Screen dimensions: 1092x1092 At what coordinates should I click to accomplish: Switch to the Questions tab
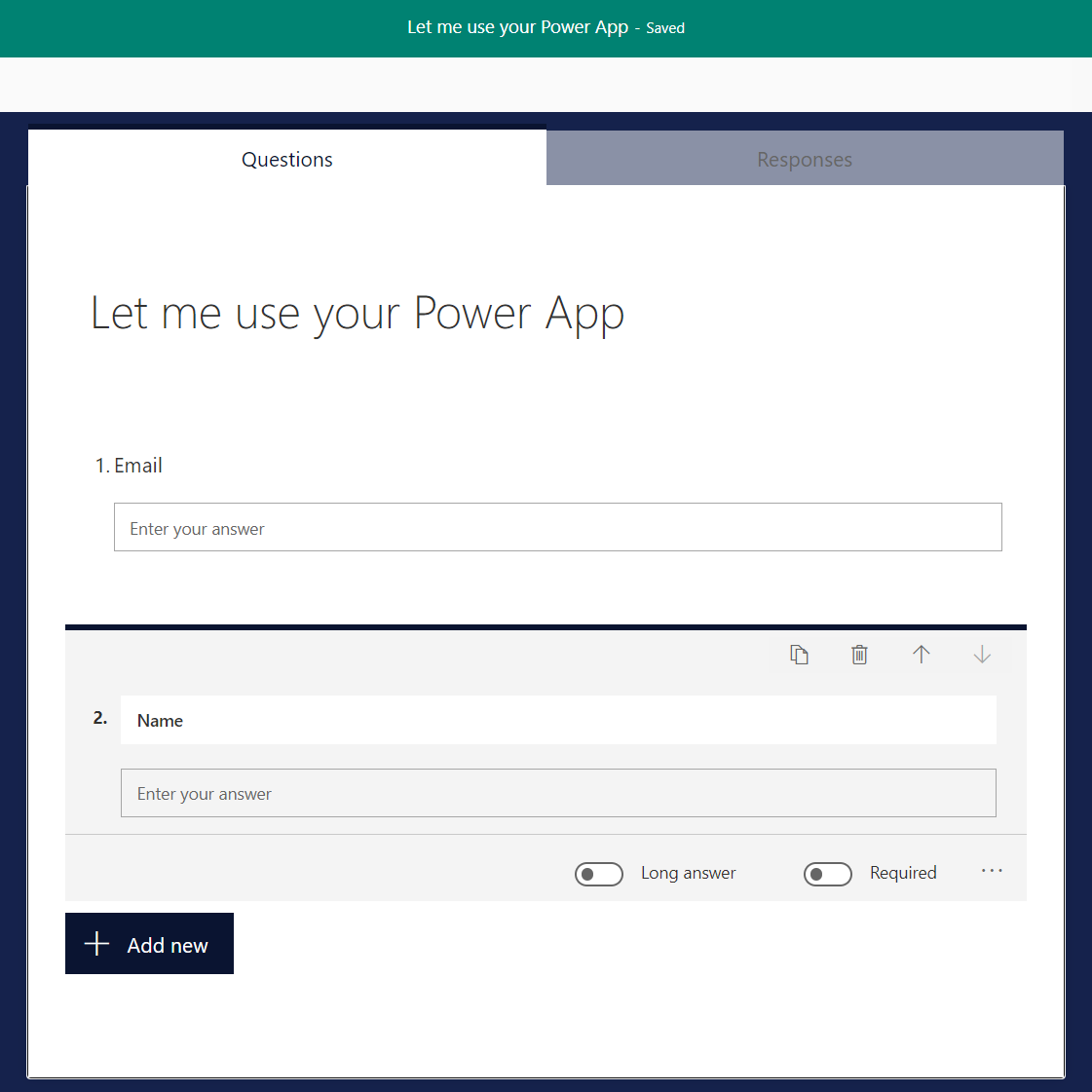pyautogui.click(x=287, y=160)
